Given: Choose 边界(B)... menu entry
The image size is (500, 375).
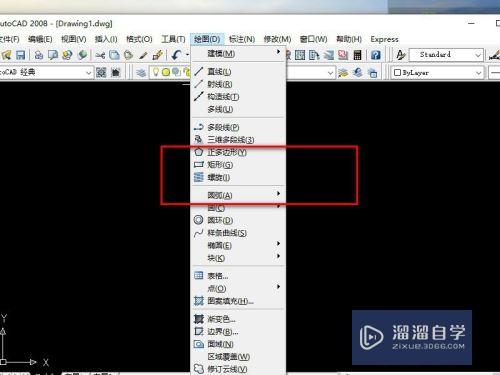Looking at the screenshot, I should tap(238, 332).
